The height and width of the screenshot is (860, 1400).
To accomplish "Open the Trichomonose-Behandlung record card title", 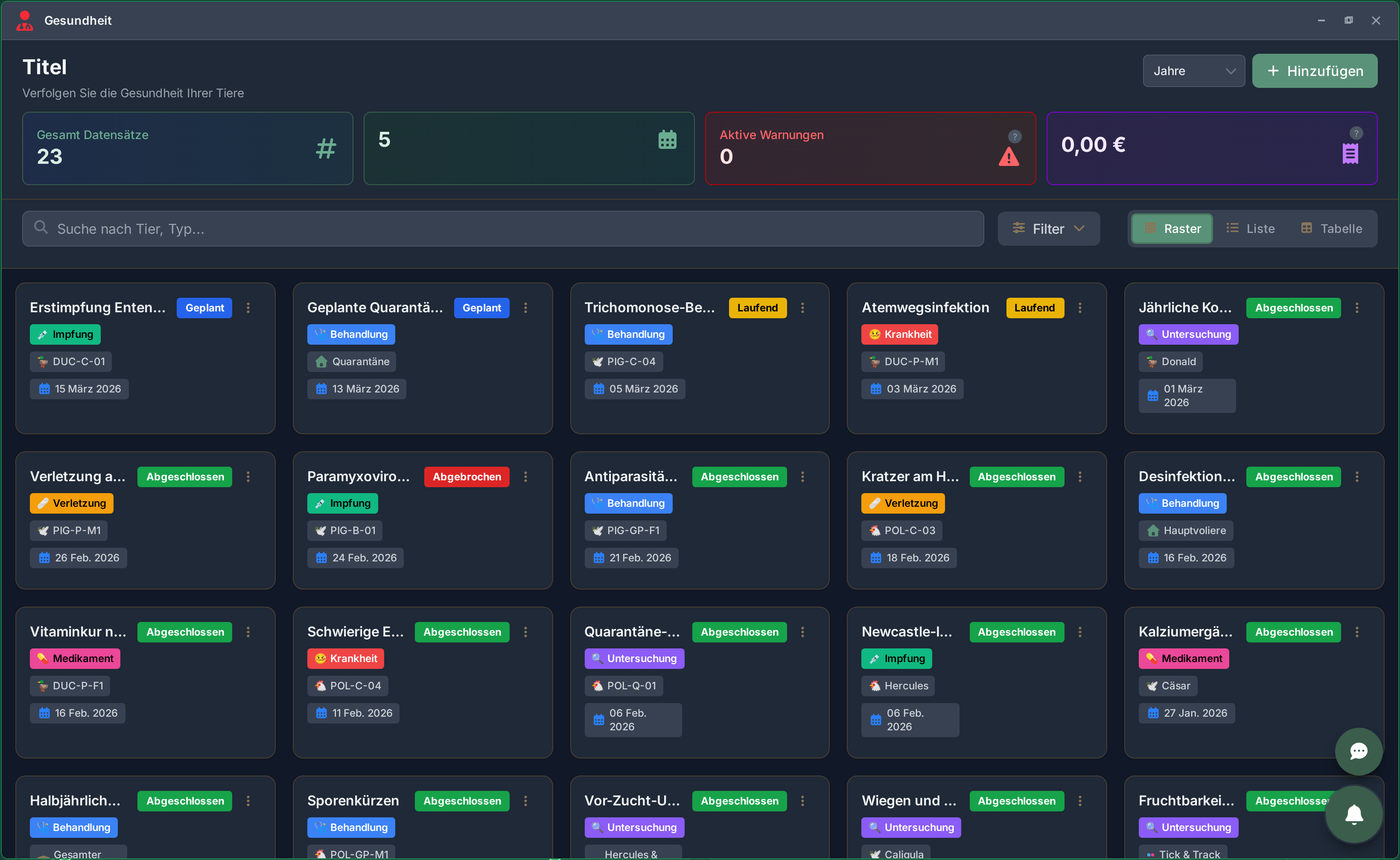I will (x=649, y=308).
